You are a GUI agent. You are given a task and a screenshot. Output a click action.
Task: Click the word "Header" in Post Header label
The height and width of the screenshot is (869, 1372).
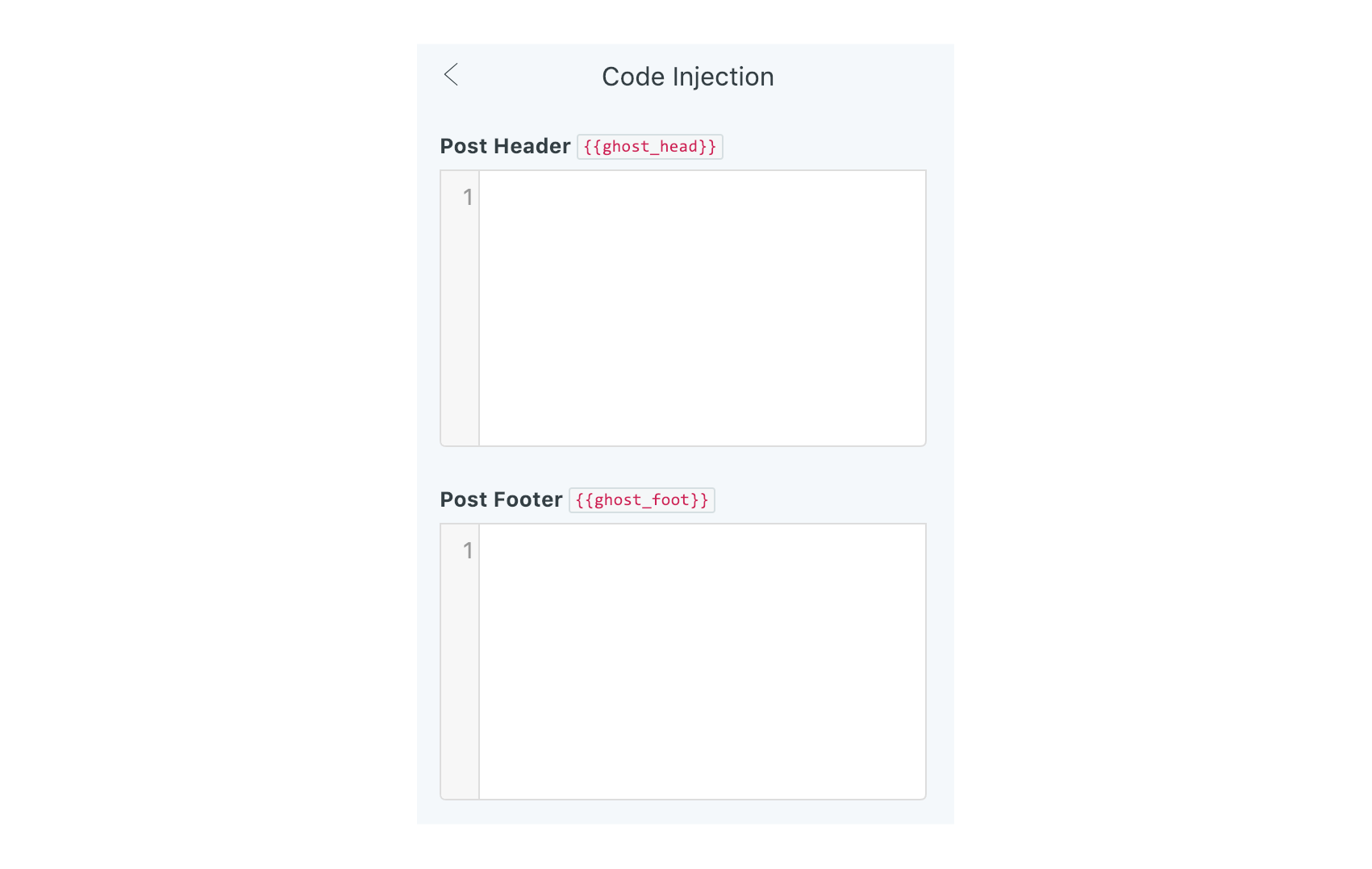point(532,146)
